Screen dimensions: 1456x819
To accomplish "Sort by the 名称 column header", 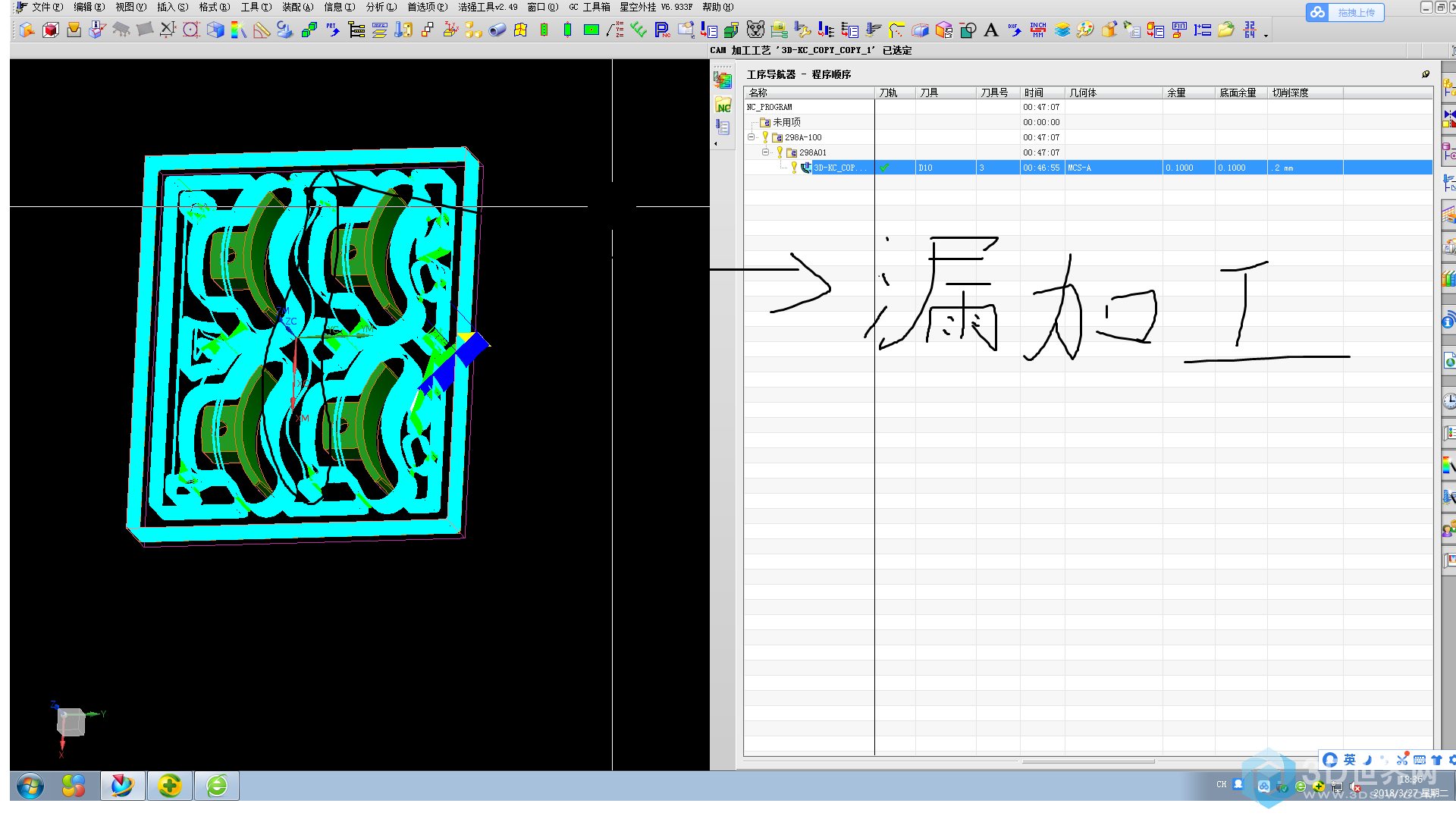I will tap(809, 93).
